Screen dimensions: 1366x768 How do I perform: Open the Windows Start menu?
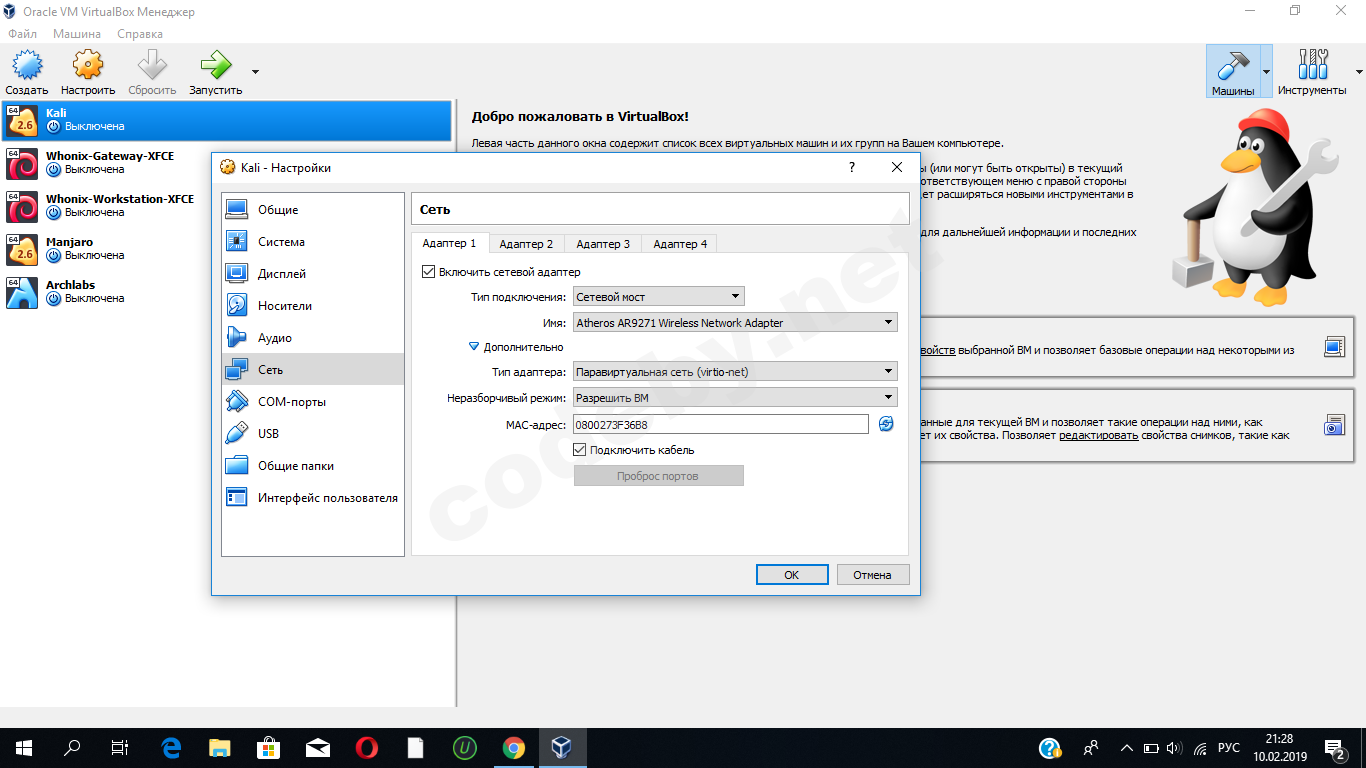tap(24, 748)
